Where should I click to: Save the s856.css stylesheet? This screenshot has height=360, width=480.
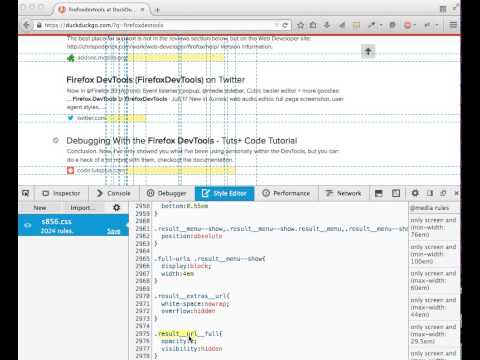pyautogui.click(x=114, y=231)
